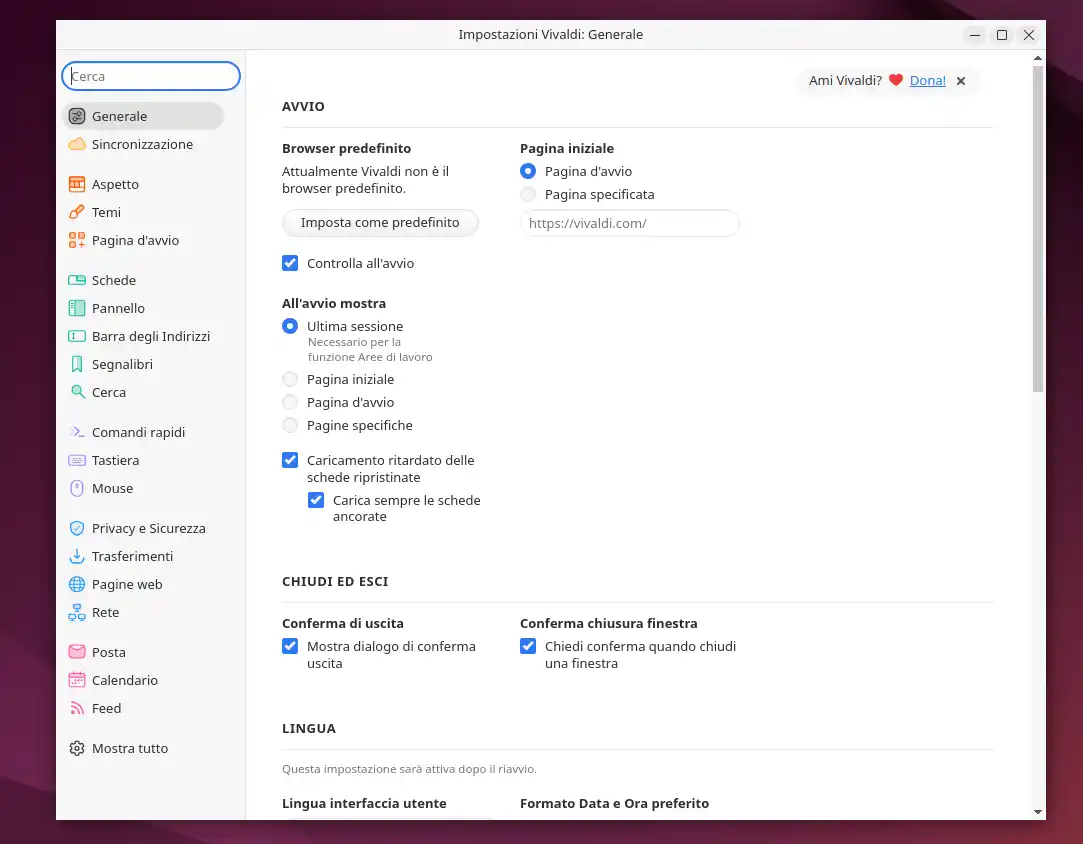
Task: Choose the Pagine specifiche startup option
Action: point(290,425)
